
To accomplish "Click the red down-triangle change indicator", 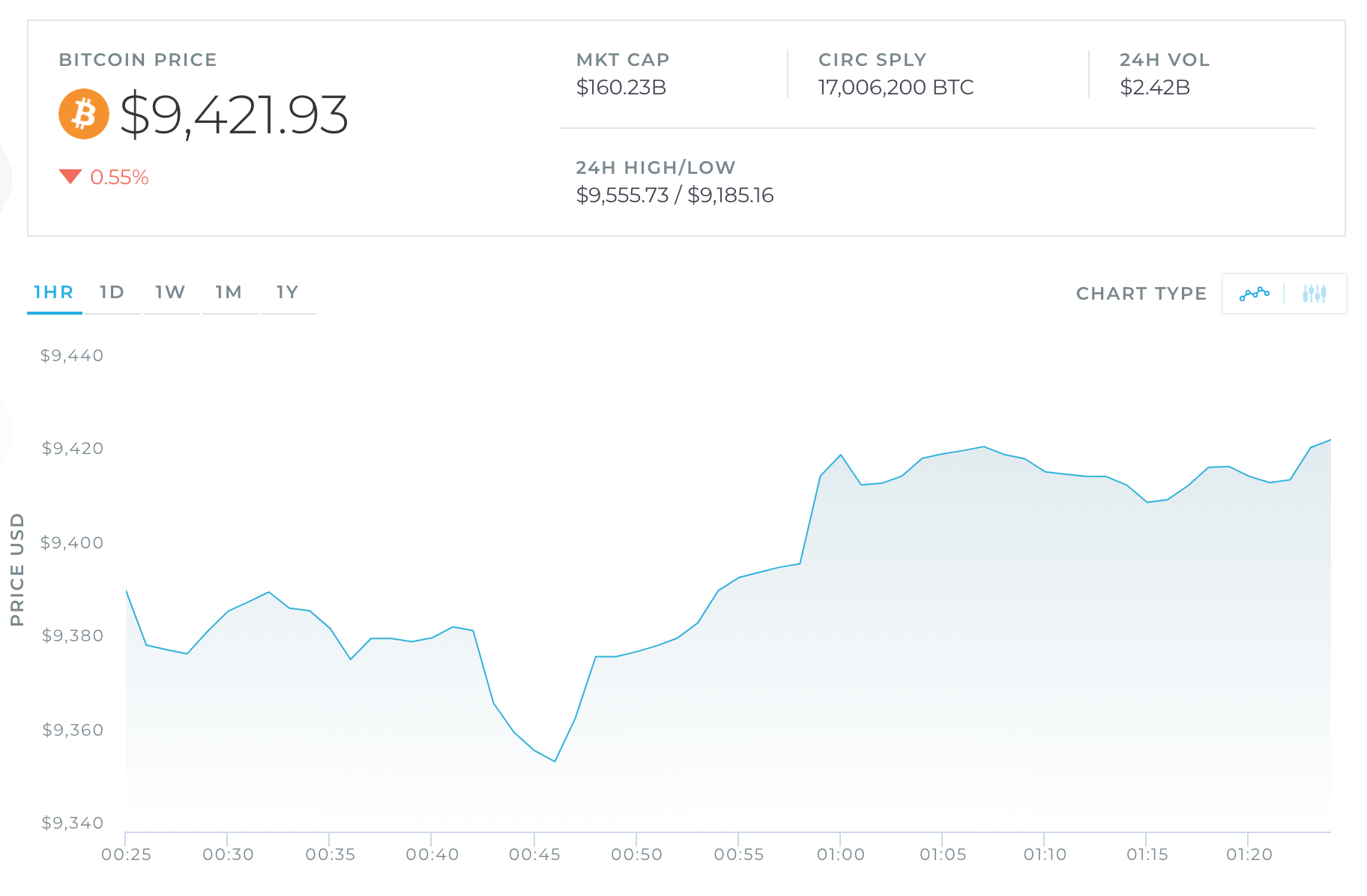I will click(70, 177).
